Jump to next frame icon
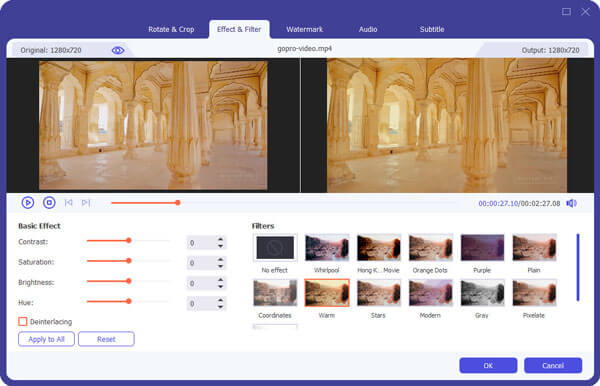The width and height of the screenshot is (600, 386). pos(86,202)
